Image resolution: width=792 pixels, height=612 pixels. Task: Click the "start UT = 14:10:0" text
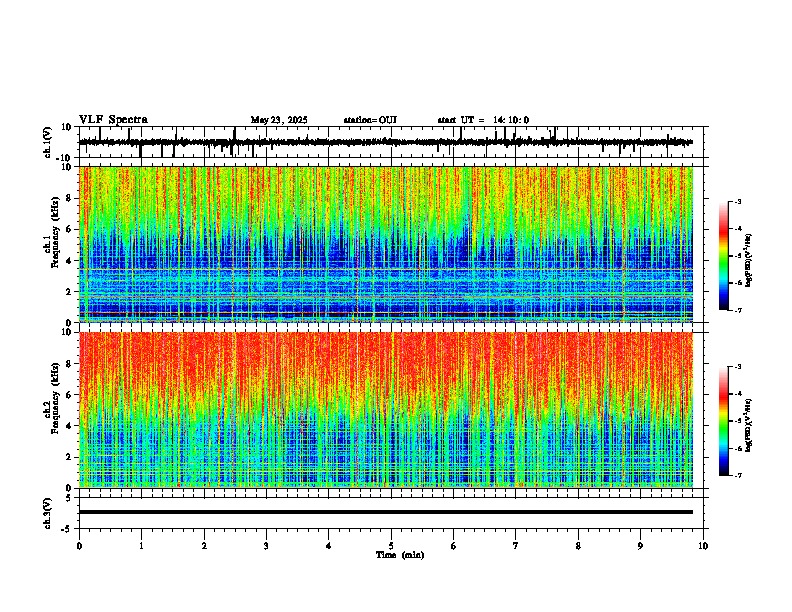483,120
